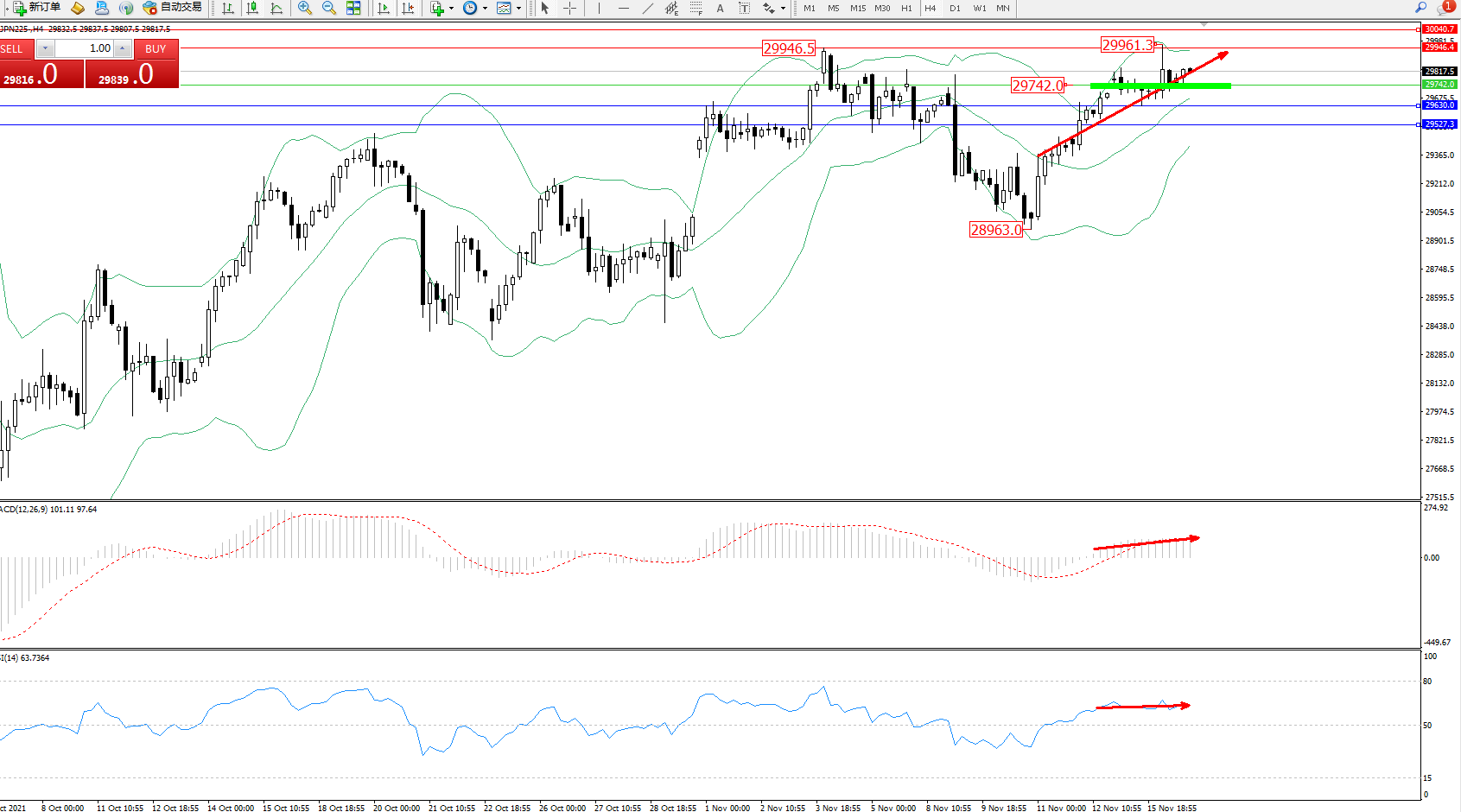Expand the chart templates dropdown
The width and height of the screenshot is (1461, 812).
(x=518, y=9)
